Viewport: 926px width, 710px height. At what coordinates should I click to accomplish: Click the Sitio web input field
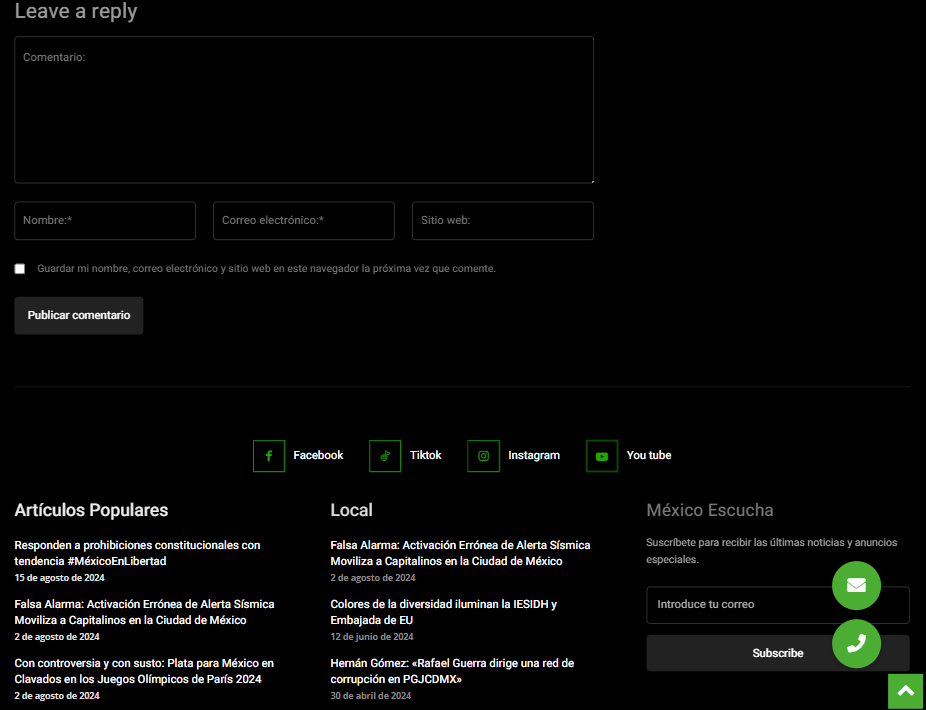tap(503, 221)
